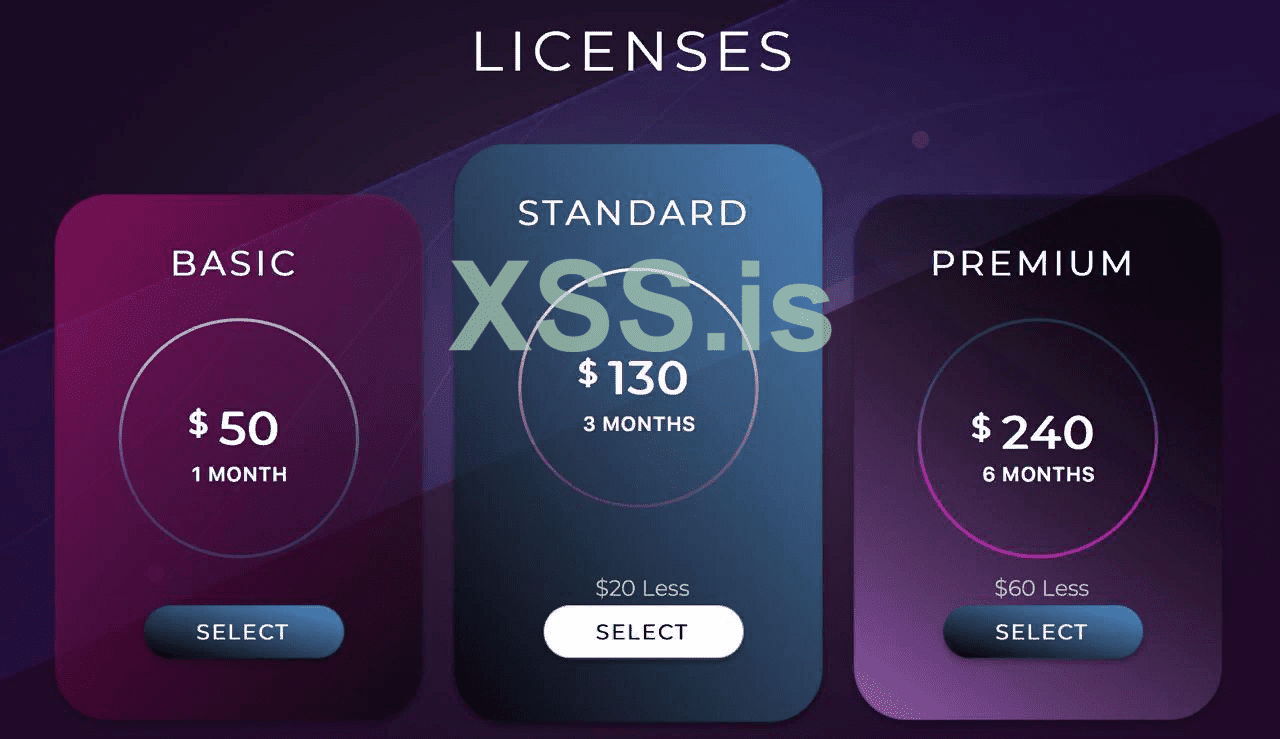Screen dimensions: 1280x739
Task: Click the SELECT button on the Basic plan
Action: 243,632
